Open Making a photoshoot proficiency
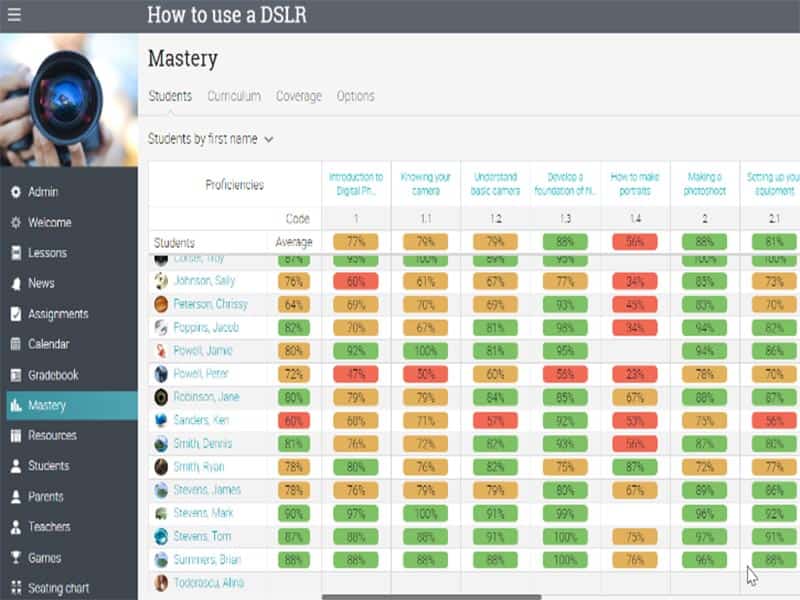Image resolution: width=800 pixels, height=600 pixels. pos(704,184)
